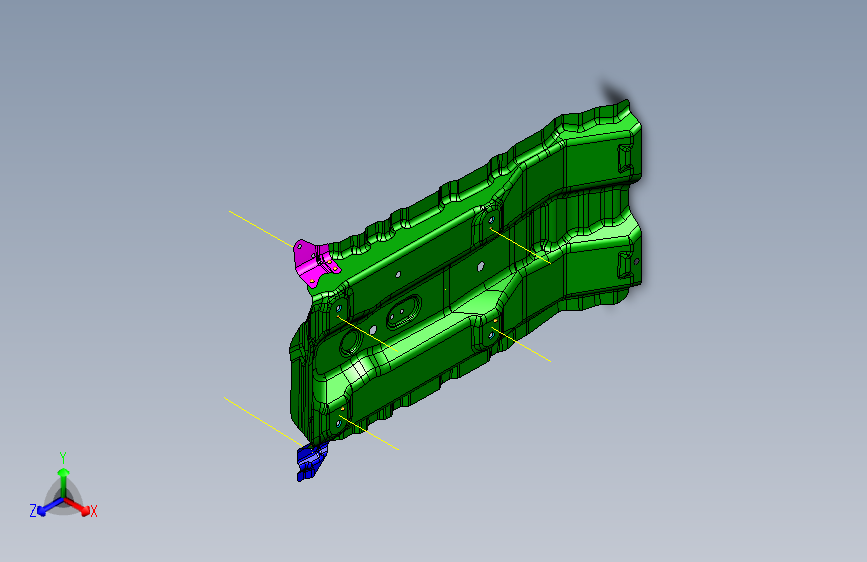Viewport: 867px width, 562px height.
Task: Pick the oval slot with two holes
Action: [403, 312]
